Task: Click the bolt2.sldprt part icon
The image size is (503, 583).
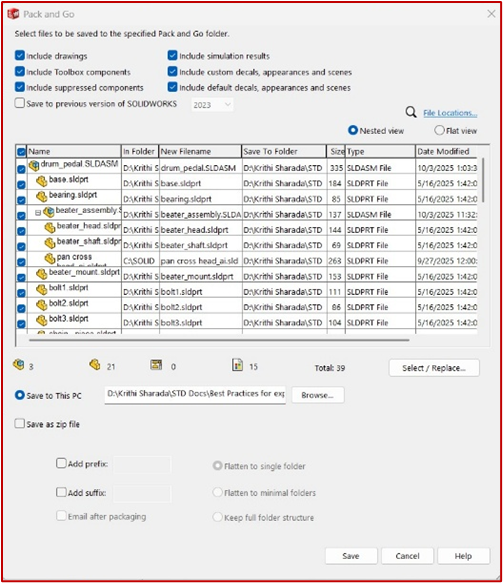Action: (42, 305)
